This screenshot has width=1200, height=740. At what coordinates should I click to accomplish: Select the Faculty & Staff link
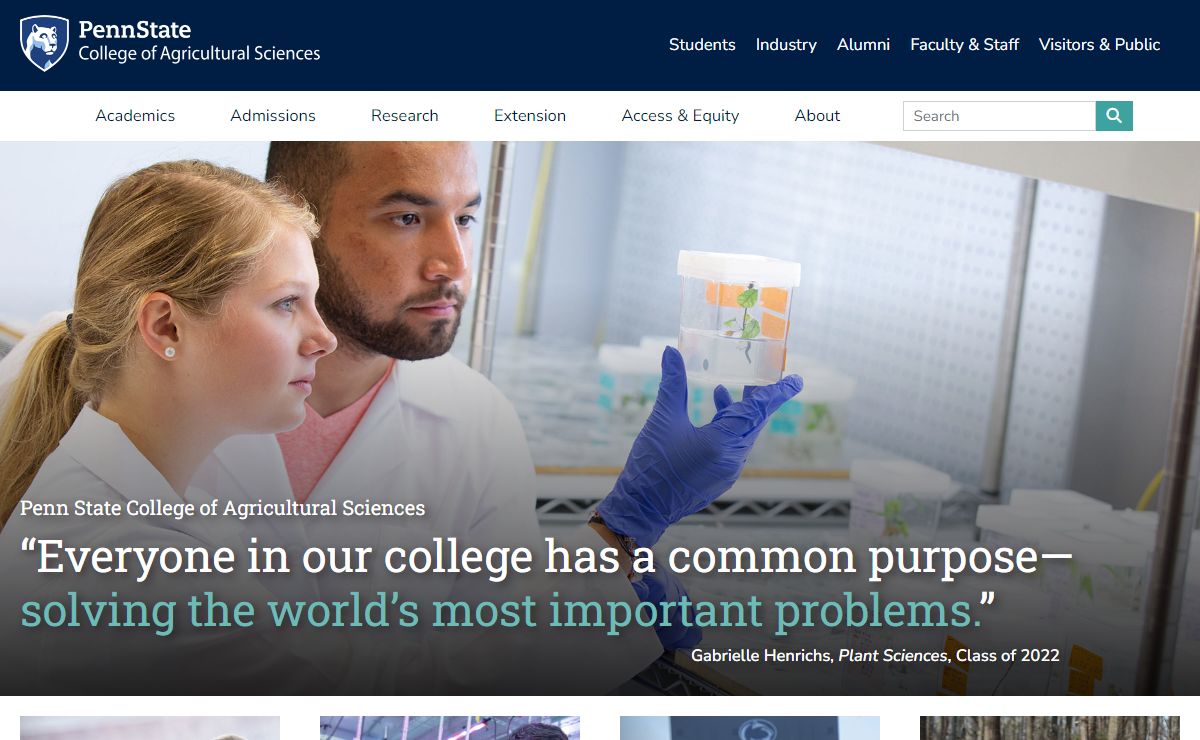pyautogui.click(x=964, y=45)
